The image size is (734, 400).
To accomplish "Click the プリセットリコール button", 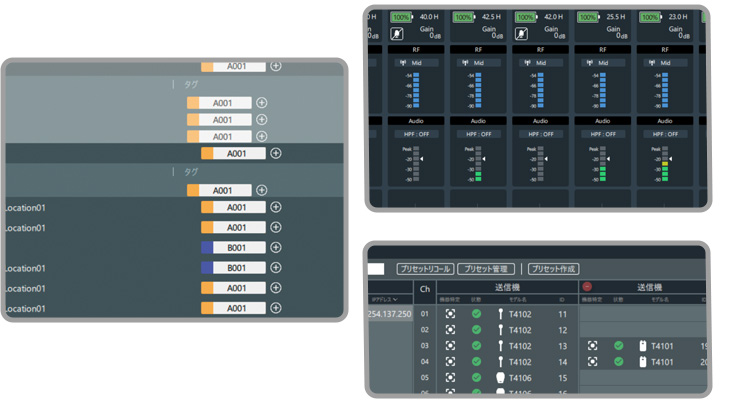I will tap(426, 269).
